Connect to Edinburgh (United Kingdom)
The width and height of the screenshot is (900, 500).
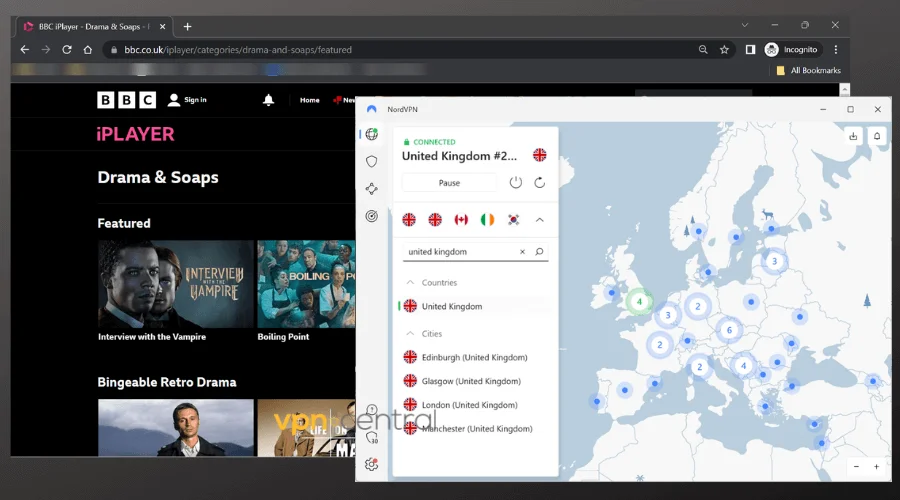[x=475, y=357]
